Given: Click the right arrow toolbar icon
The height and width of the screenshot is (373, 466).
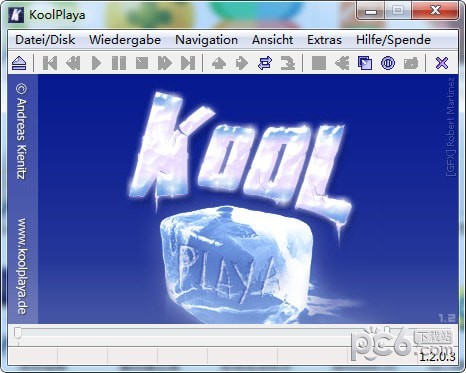Looking at the screenshot, I should pos(242,63).
